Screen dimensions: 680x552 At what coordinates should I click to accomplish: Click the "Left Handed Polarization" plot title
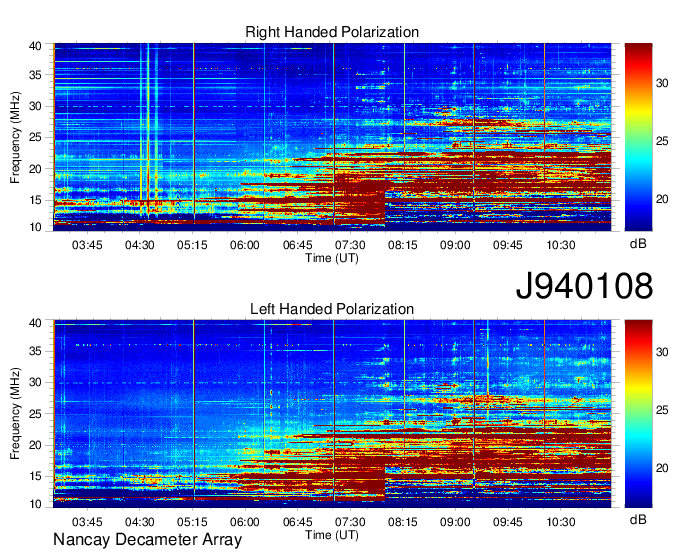point(332,309)
